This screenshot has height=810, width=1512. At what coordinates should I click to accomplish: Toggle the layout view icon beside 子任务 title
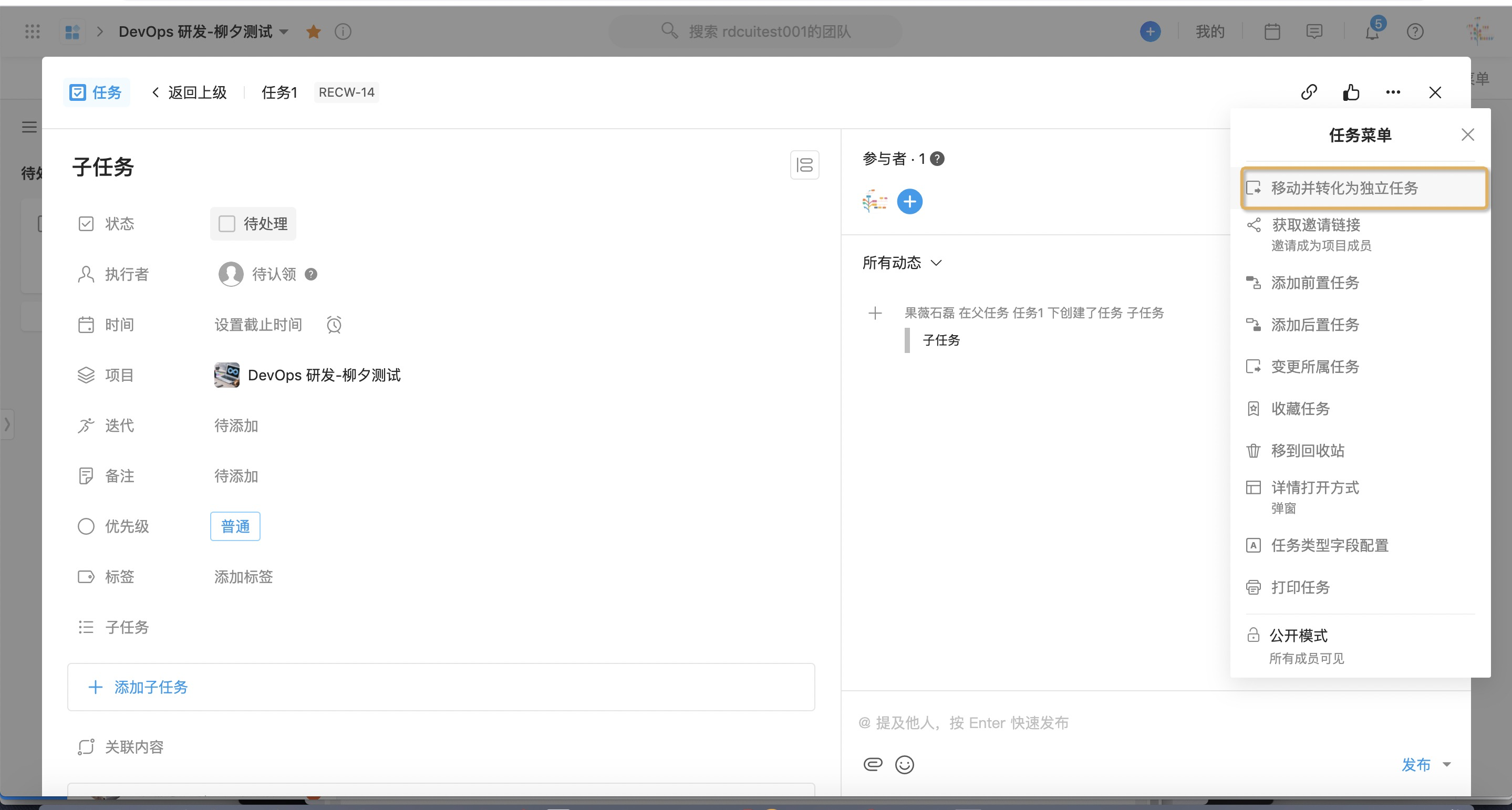click(804, 165)
